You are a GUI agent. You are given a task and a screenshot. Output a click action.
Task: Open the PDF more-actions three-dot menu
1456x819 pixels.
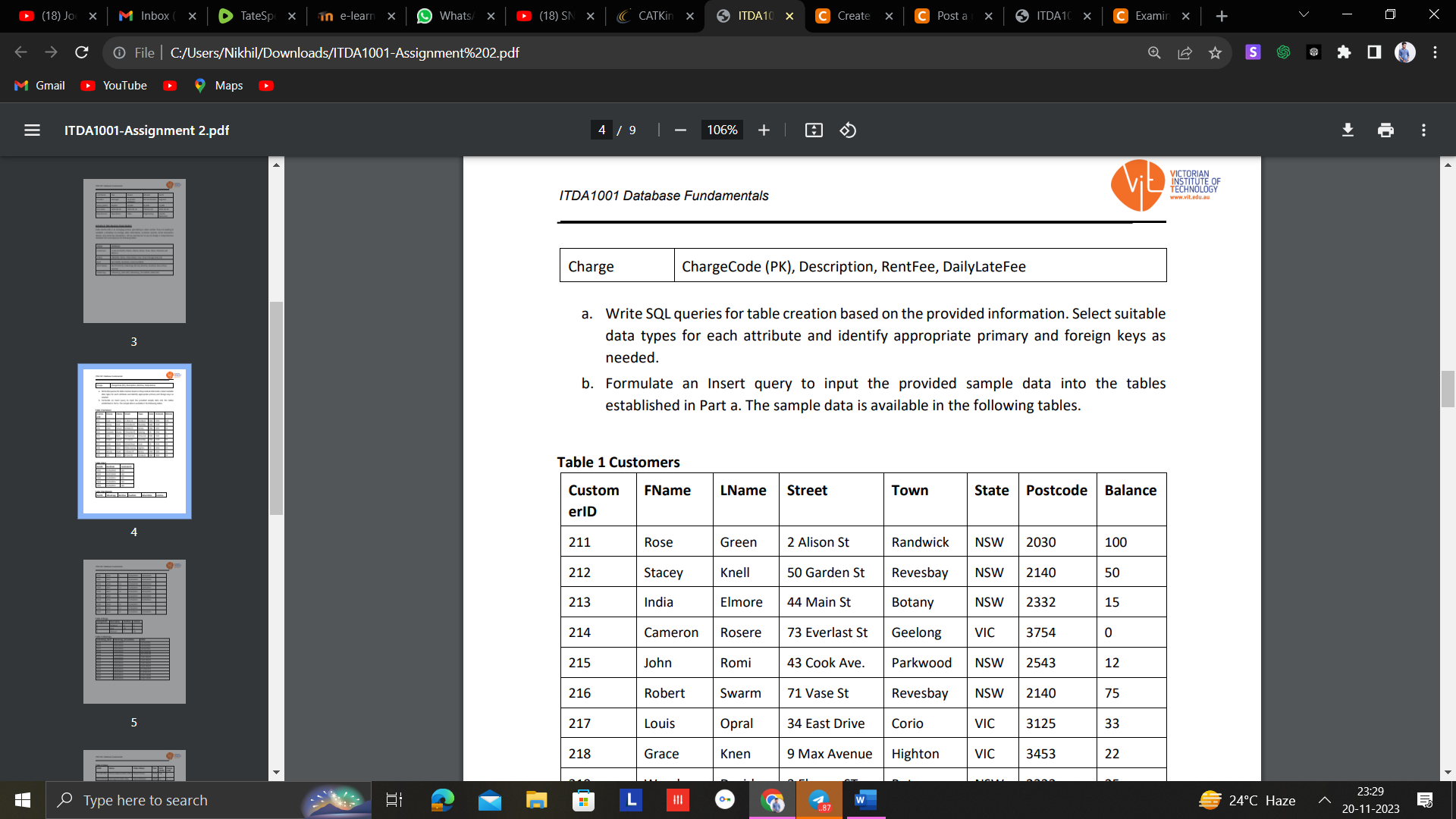point(1423,130)
